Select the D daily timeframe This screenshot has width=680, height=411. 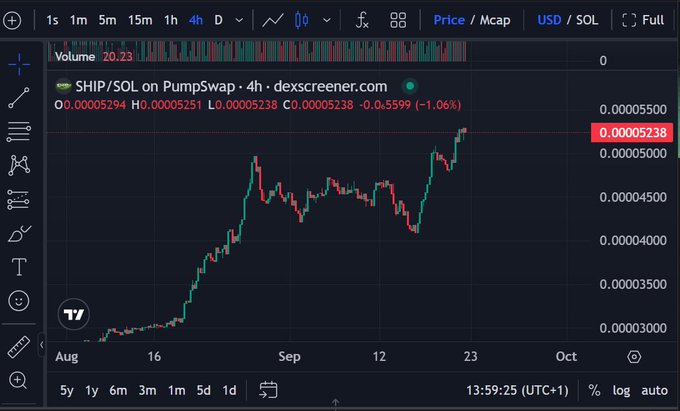coord(219,20)
